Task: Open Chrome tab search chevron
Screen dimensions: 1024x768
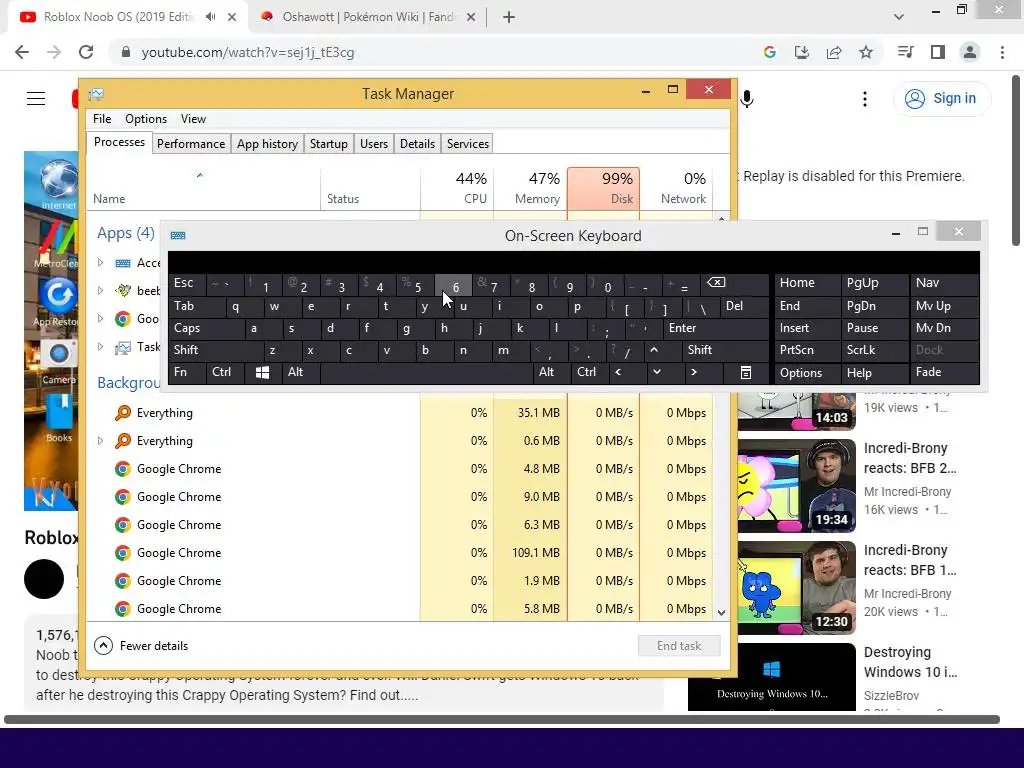Action: click(899, 17)
